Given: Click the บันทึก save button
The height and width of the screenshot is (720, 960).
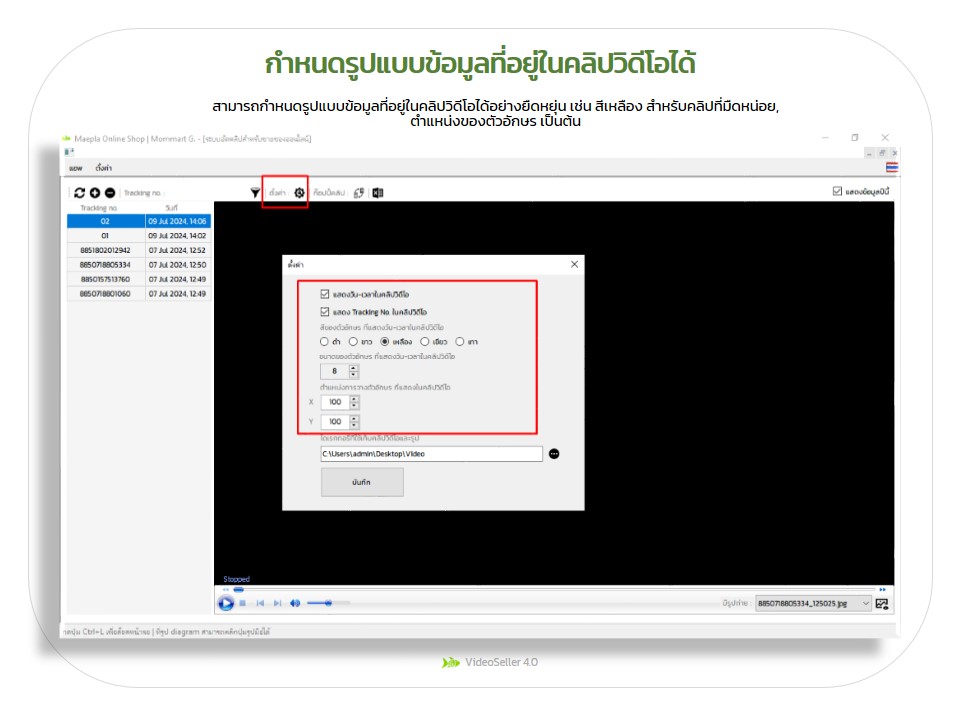Looking at the screenshot, I should (362, 482).
